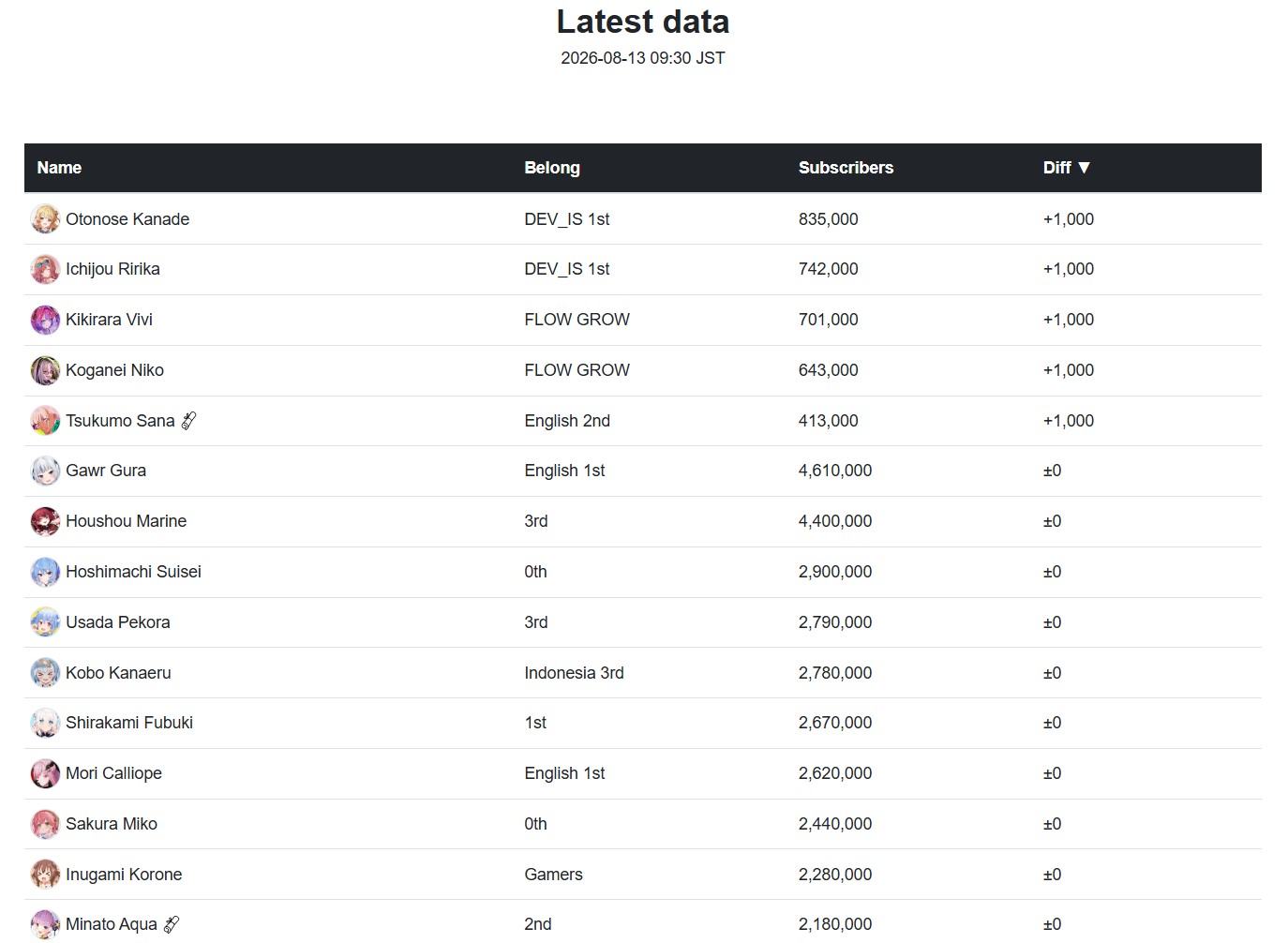The image size is (1288, 943).
Task: Click Diff value in Gawr Gura row
Action: coord(1053,471)
